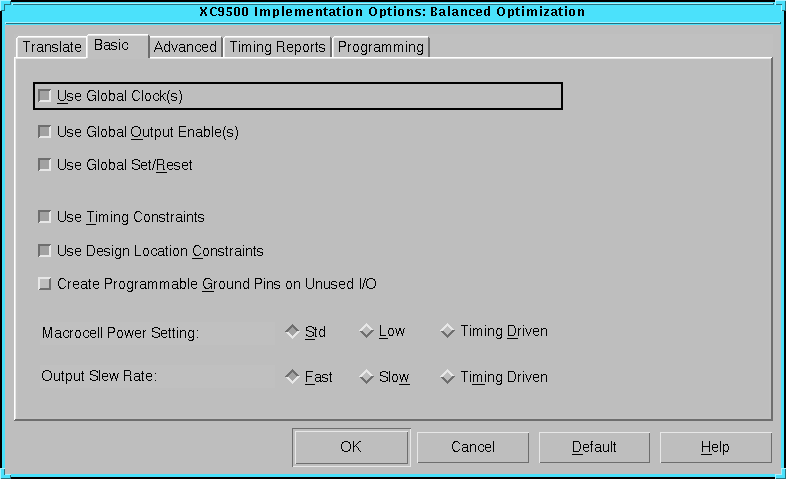Enable Use Global Clock(s) checkbox
Image resolution: width=786 pixels, height=479 pixels.
pos(44,96)
